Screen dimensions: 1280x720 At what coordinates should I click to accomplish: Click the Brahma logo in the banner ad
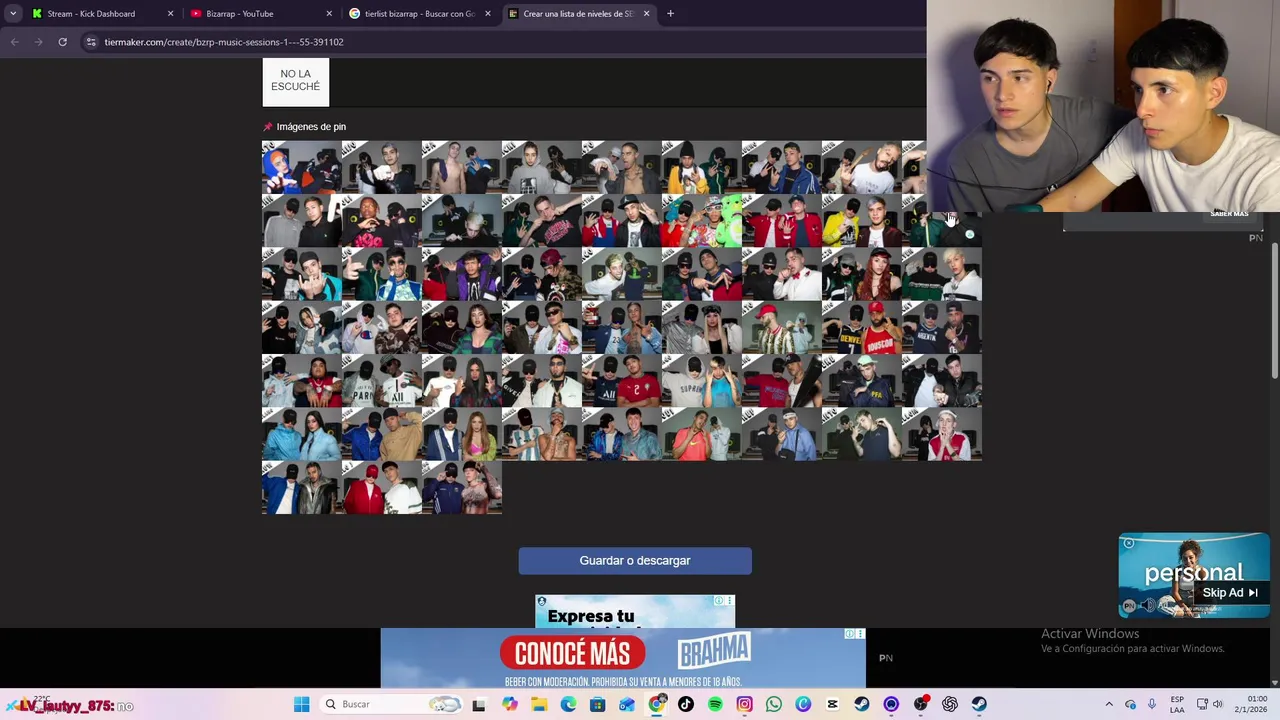pyautogui.click(x=714, y=650)
